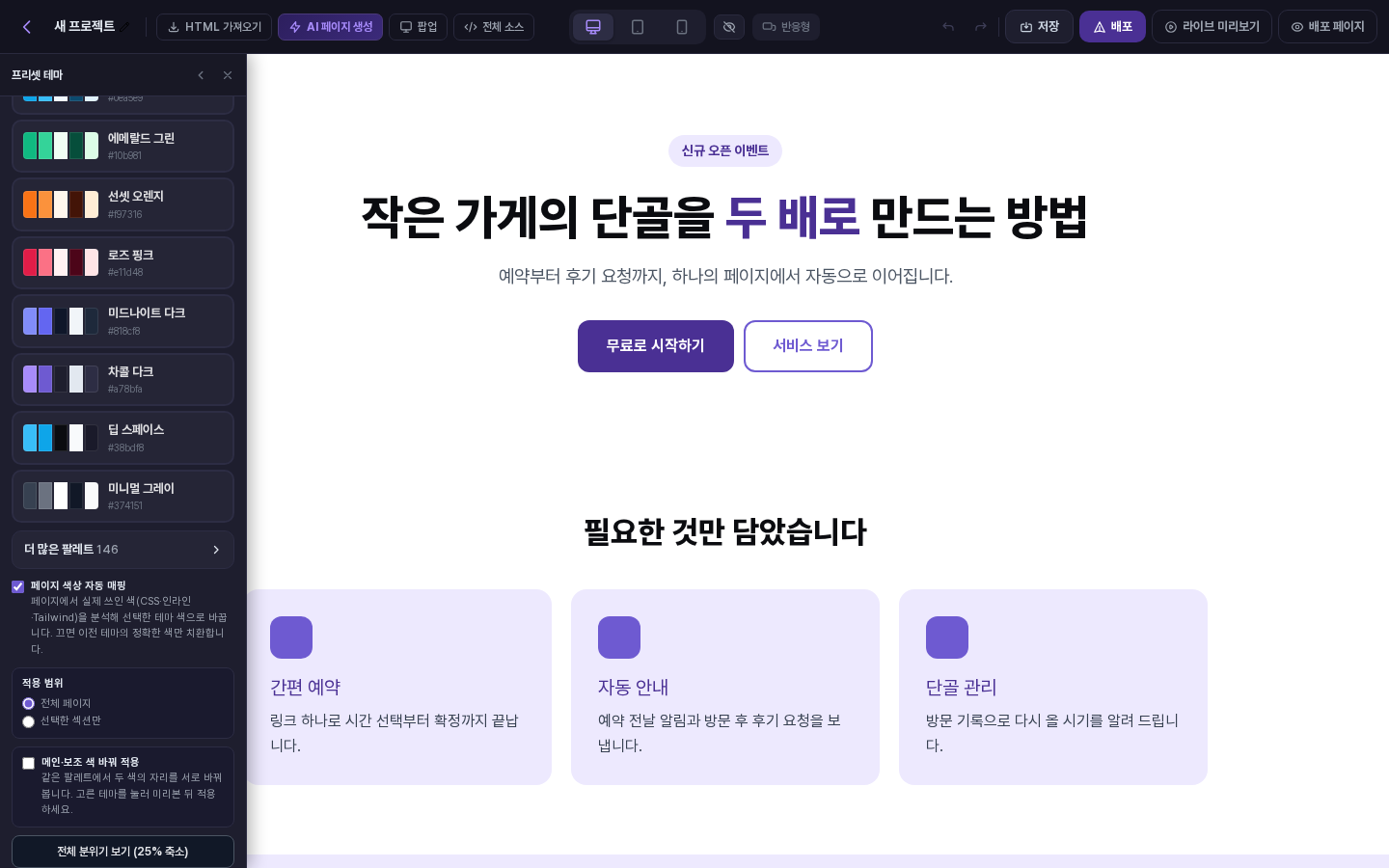Screen dimensions: 1389x868
Task: Click 전체 분위기 보기 (25% 축소)
Action: (x=123, y=852)
